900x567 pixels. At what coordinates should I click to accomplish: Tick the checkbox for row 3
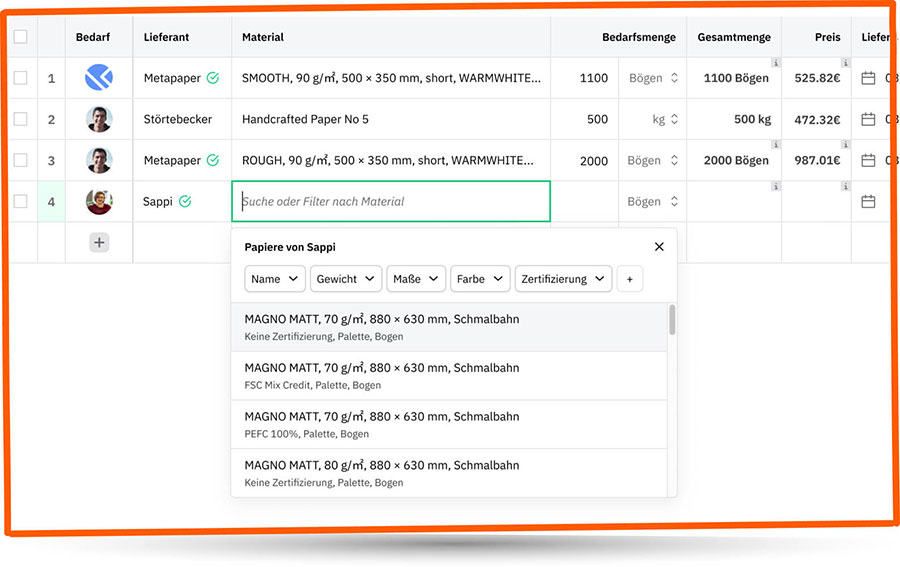pyautogui.click(x=21, y=160)
